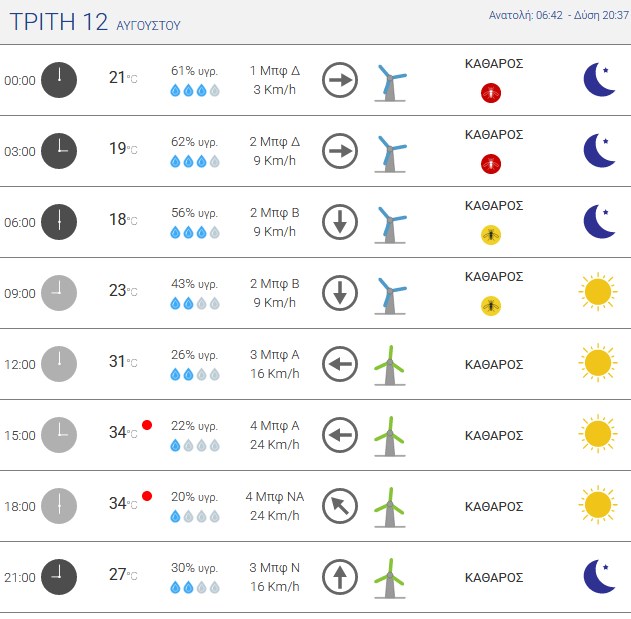Click the red mosquito icon at 00:00
Viewport: 631px width, 619px height.
pyautogui.click(x=491, y=93)
